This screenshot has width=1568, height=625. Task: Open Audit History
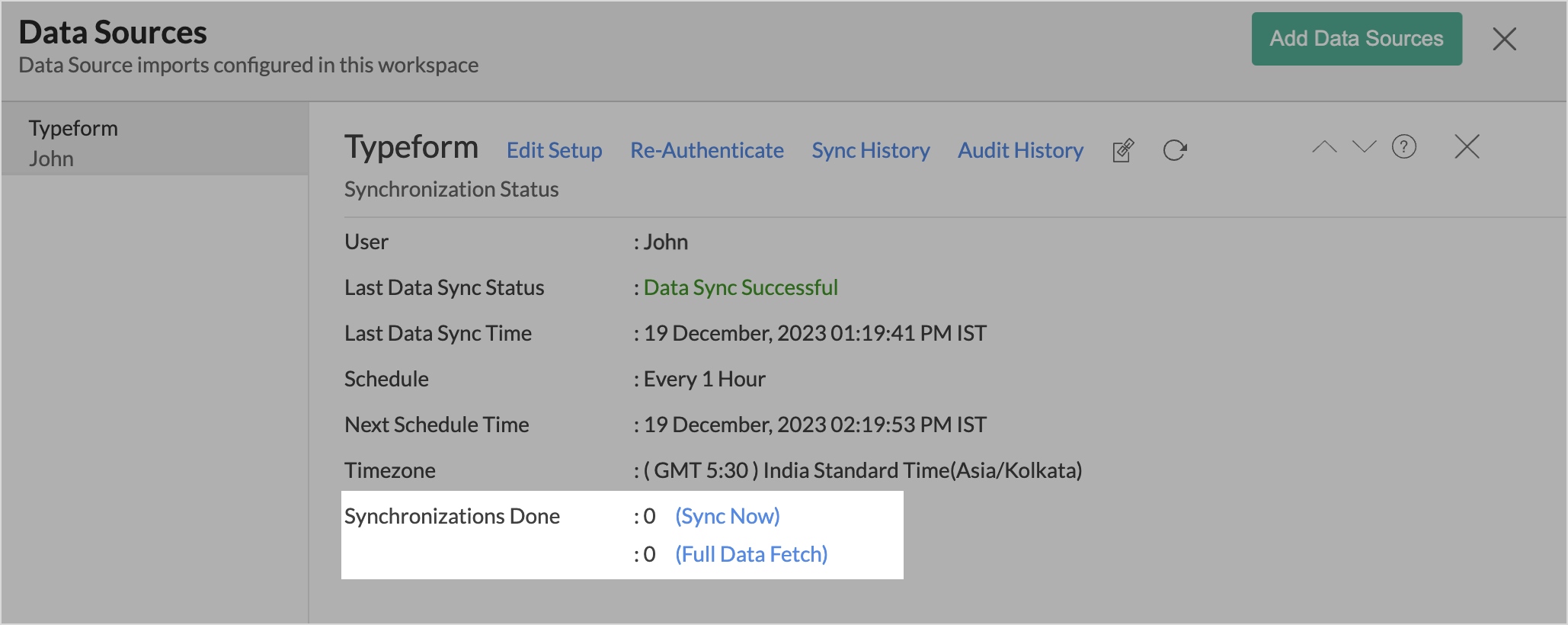click(1020, 151)
